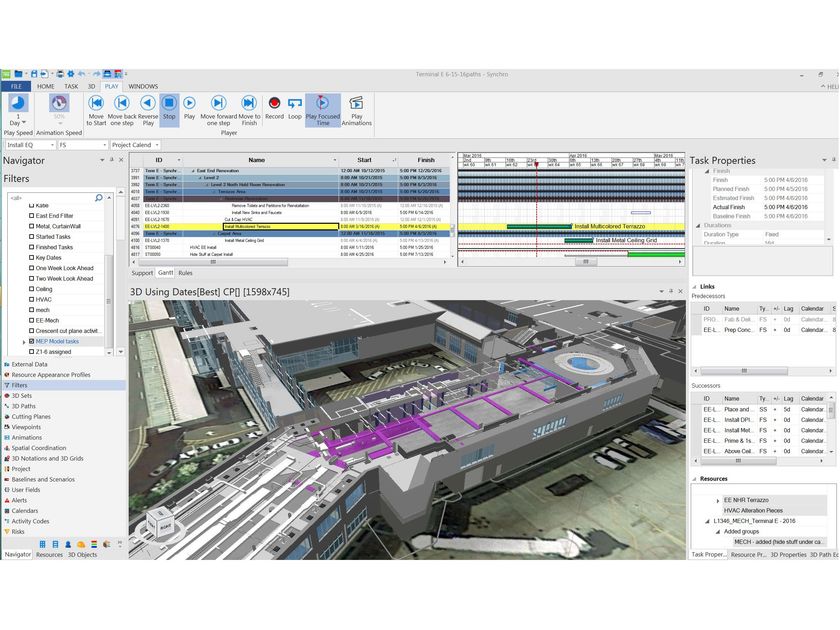Image resolution: width=840 pixels, height=630 pixels.
Task: Select the Support tab below Gantt
Action: point(142,273)
